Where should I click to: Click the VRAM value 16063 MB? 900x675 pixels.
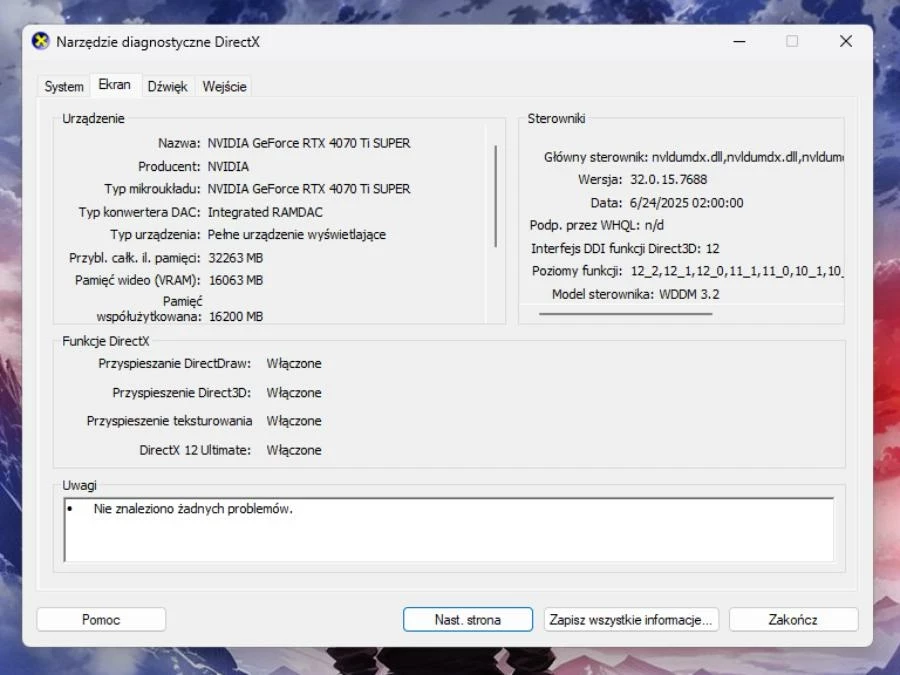[236, 280]
